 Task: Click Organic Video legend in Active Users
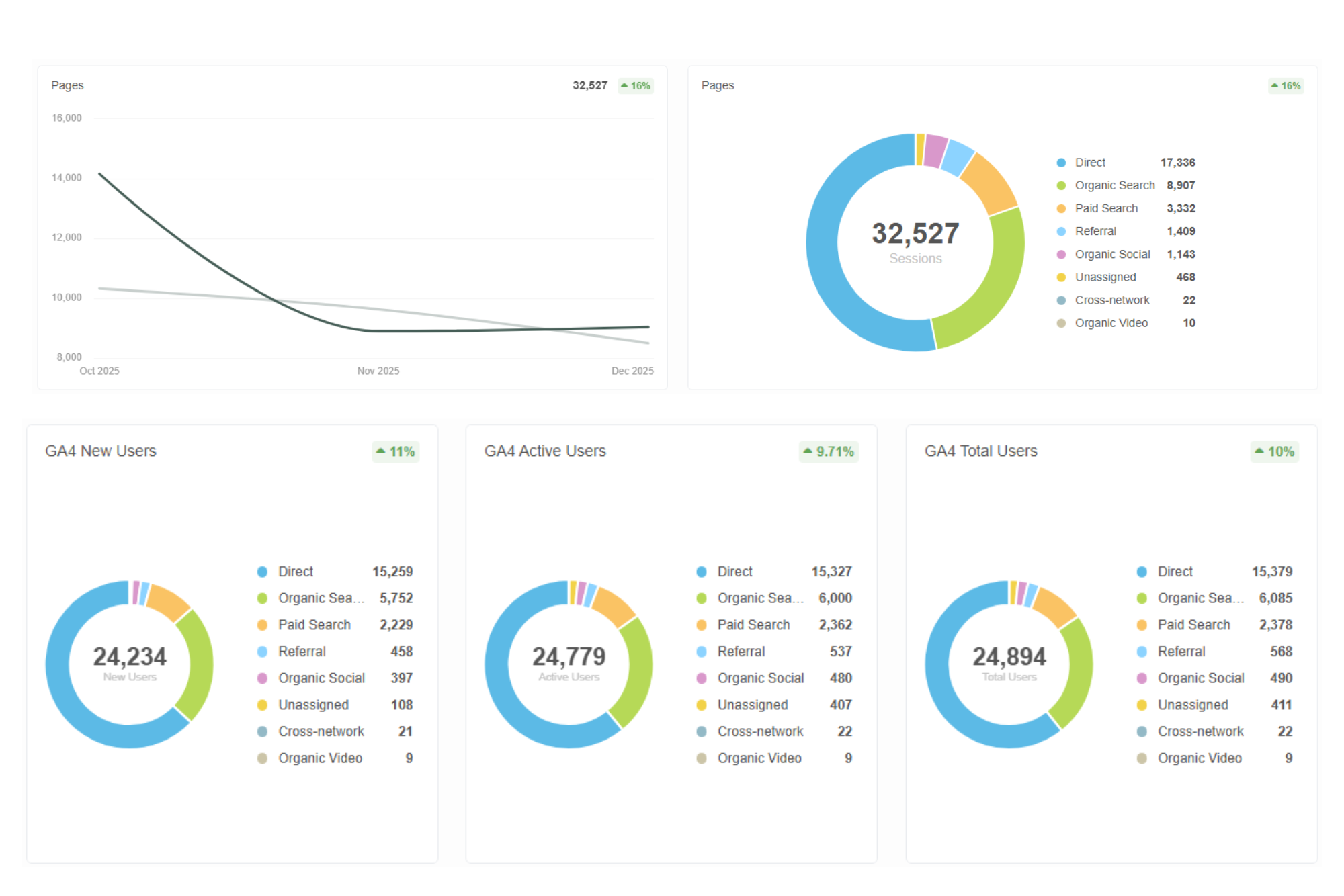(x=759, y=758)
